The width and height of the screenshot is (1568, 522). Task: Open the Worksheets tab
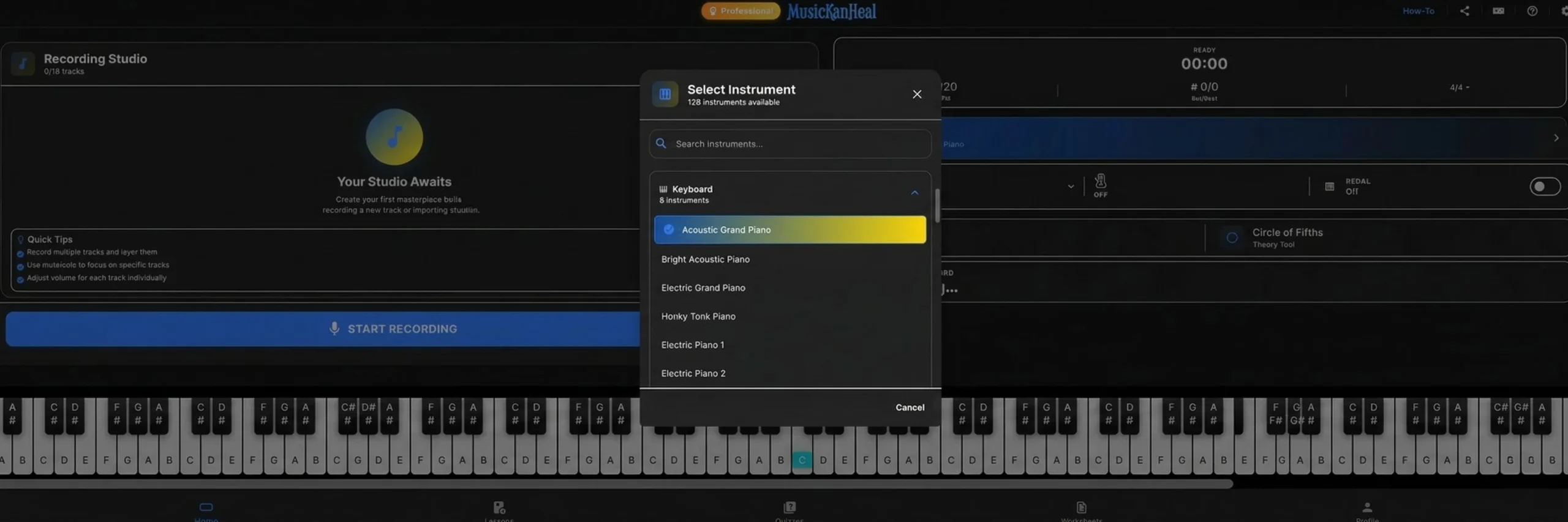coord(1081,511)
